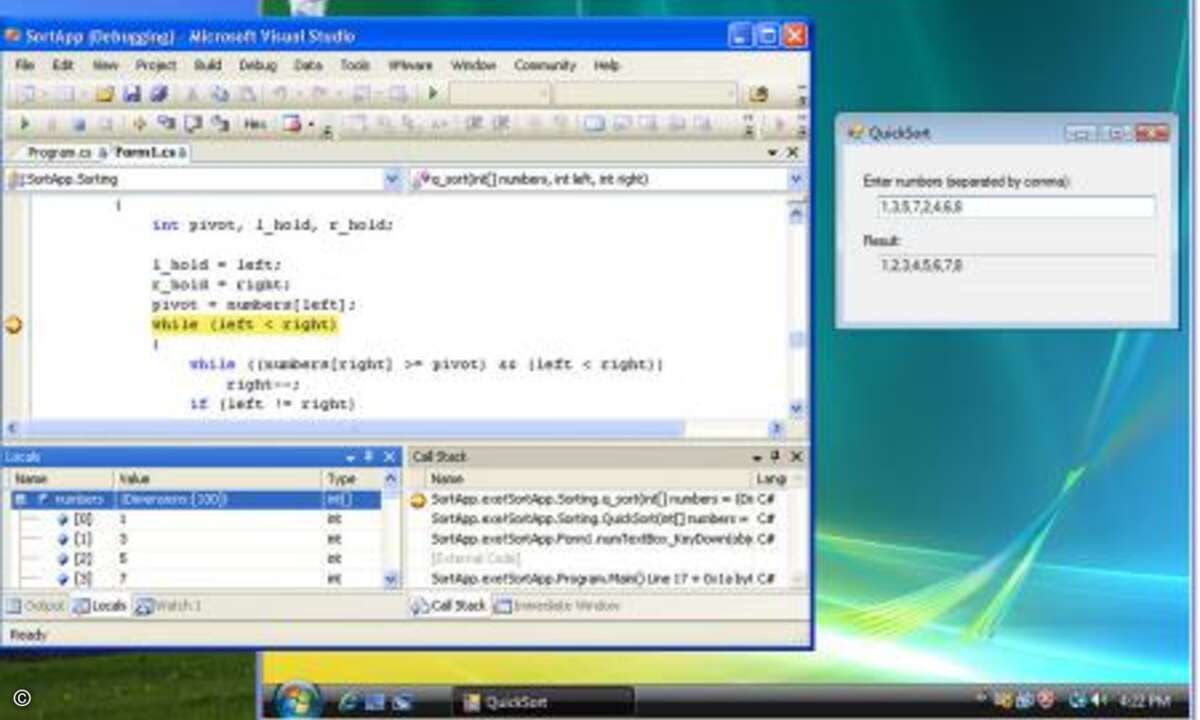Close the Form1.cs document with the X
The width and height of the screenshot is (1200, 720).
pyautogui.click(x=793, y=153)
